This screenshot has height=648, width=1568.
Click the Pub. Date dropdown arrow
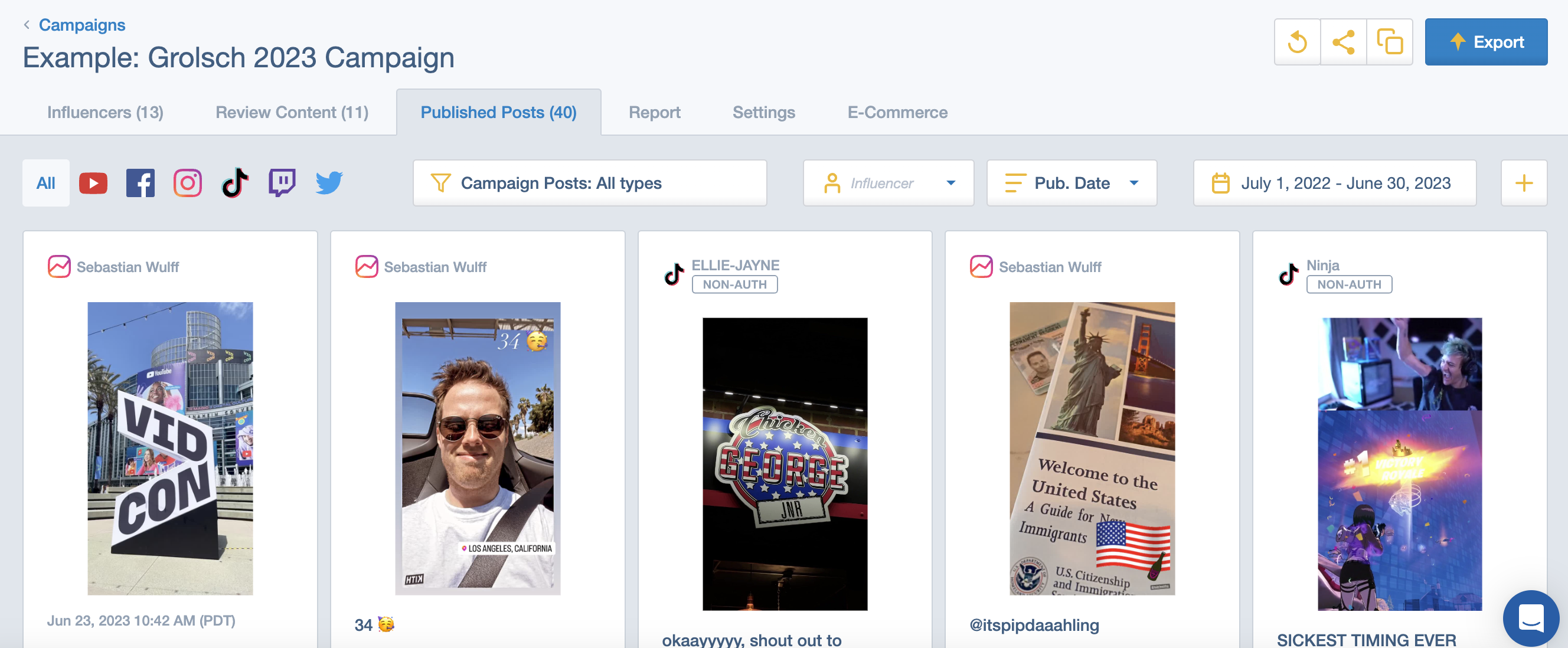click(x=1133, y=183)
